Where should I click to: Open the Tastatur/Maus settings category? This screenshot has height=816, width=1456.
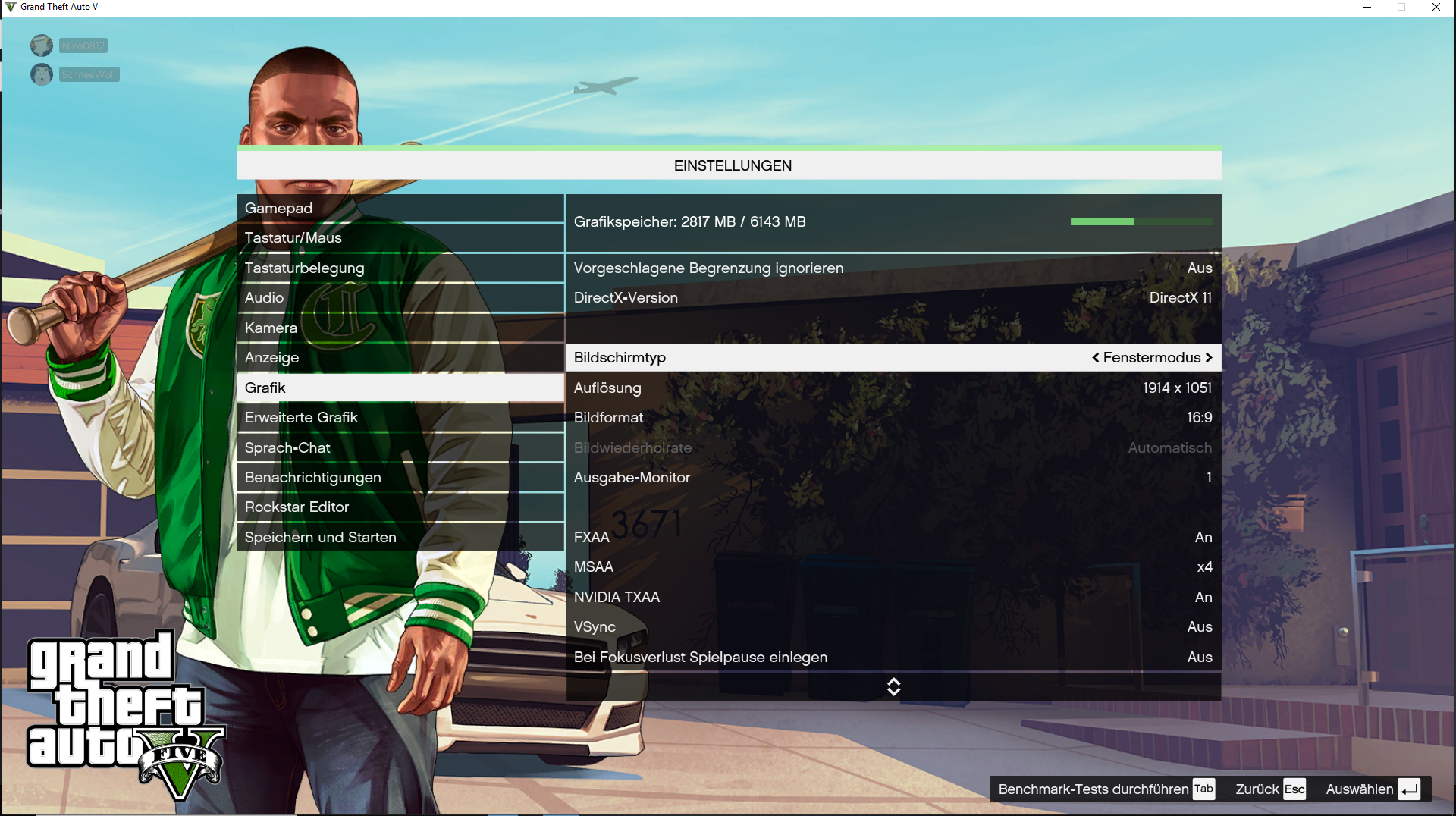pyautogui.click(x=400, y=238)
